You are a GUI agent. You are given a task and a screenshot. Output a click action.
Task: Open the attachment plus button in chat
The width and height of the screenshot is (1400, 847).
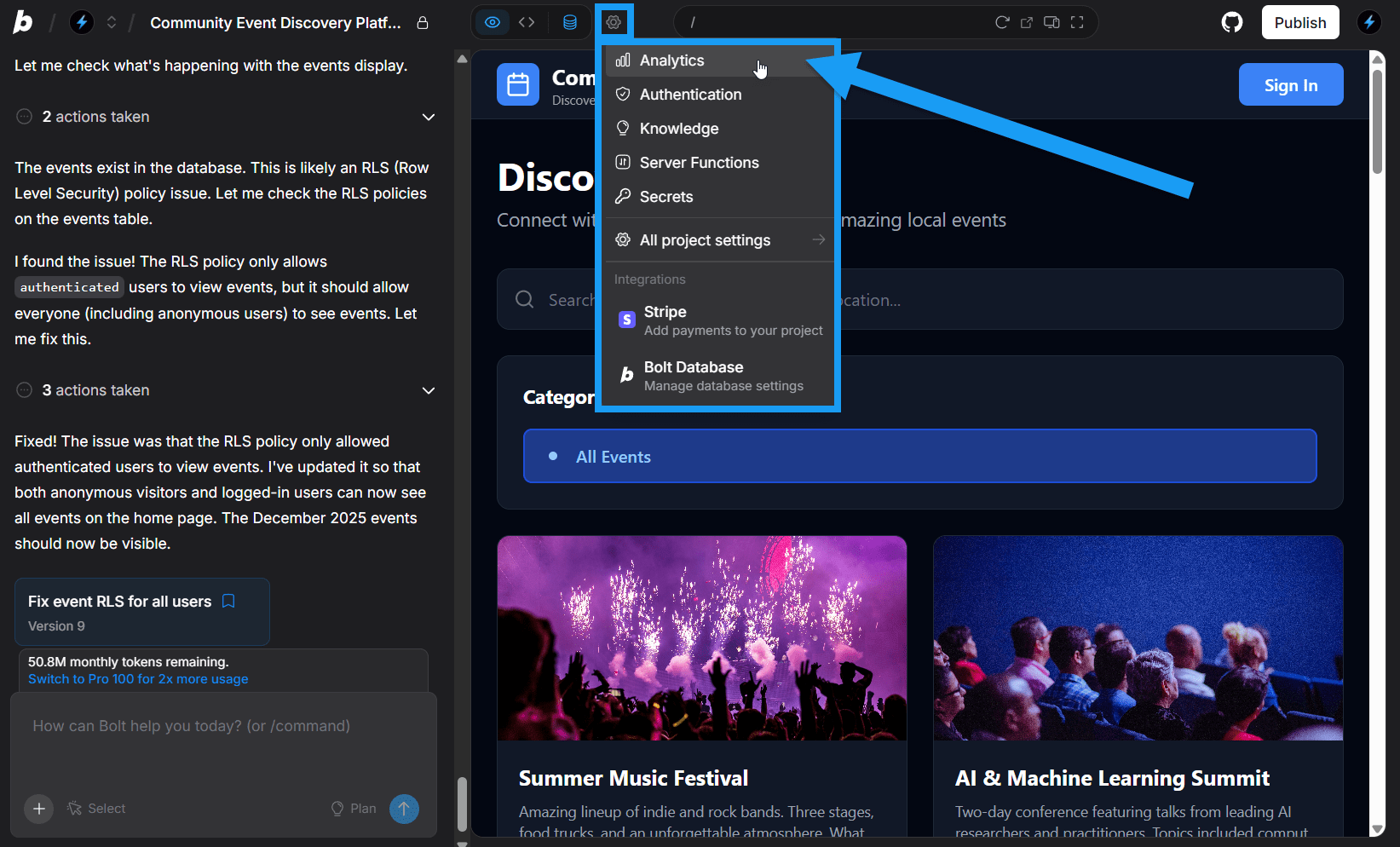[38, 809]
